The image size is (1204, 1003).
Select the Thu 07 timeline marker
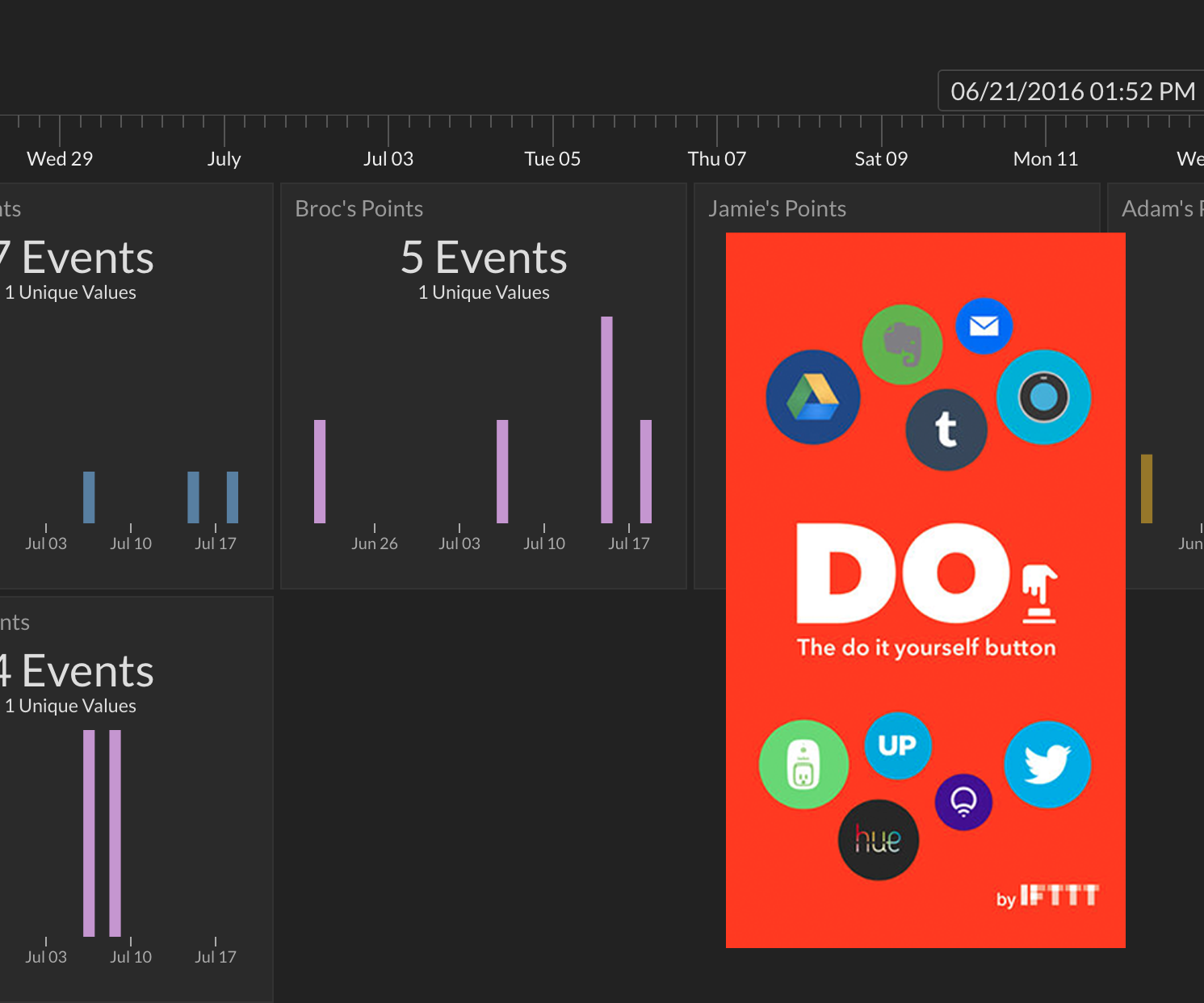coord(717,158)
